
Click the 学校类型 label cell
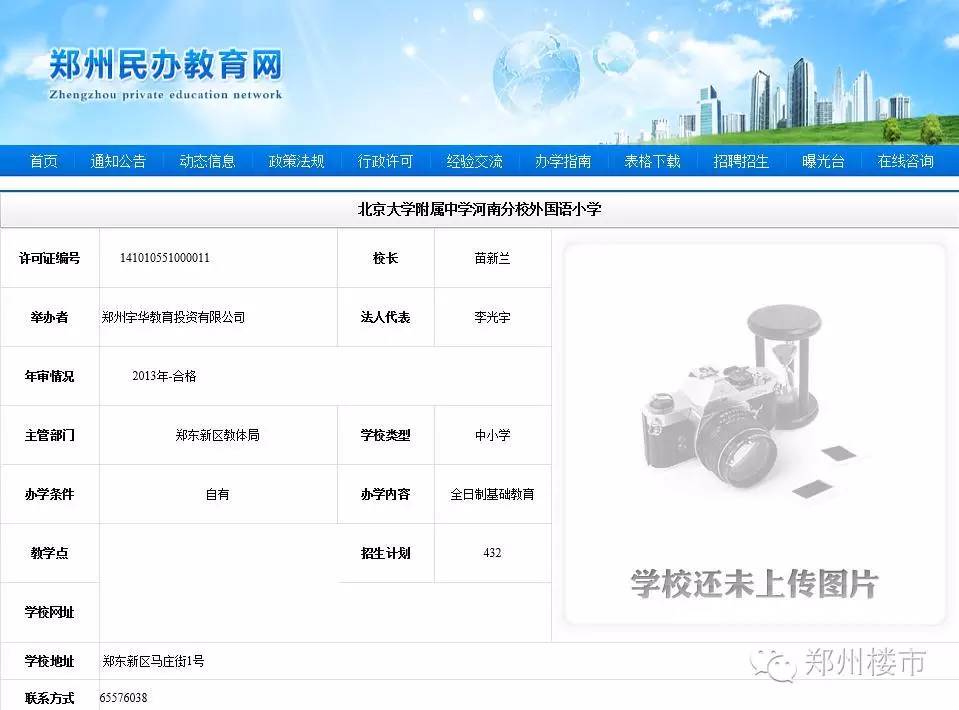(385, 435)
